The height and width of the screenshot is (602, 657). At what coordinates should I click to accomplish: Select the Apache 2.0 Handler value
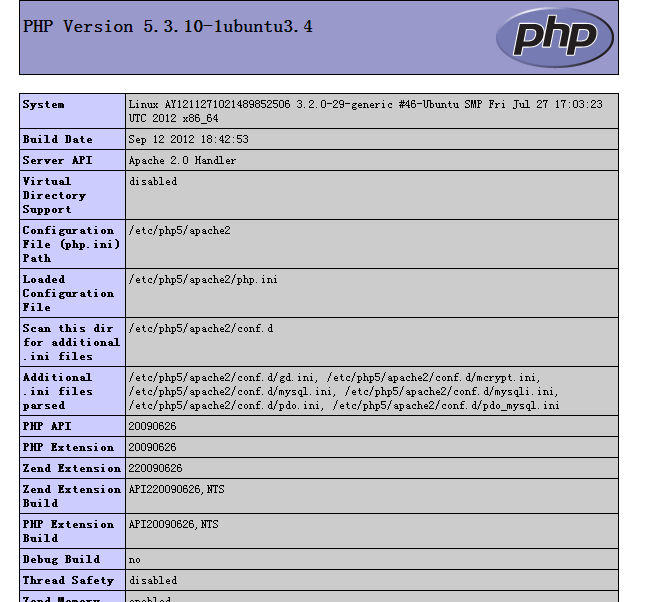click(x=182, y=160)
